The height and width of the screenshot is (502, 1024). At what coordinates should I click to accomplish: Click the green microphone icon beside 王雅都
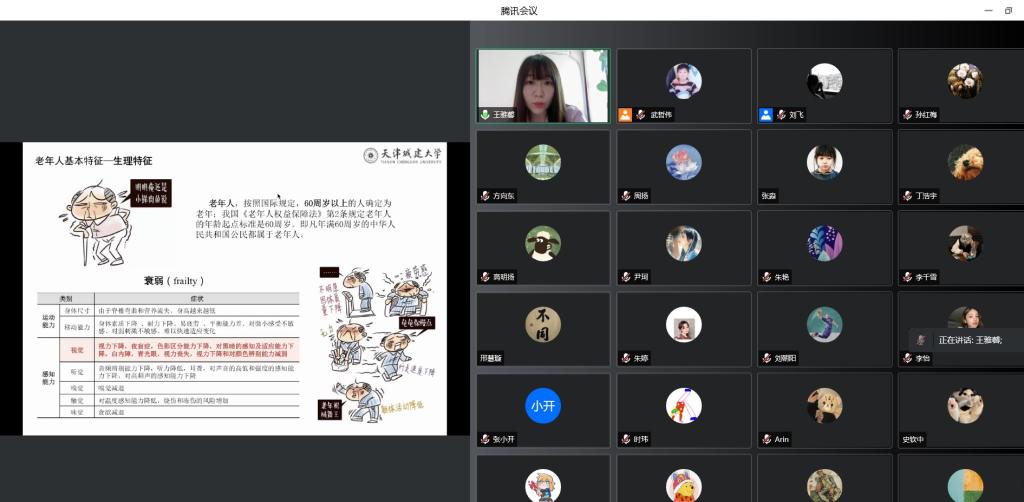tap(485, 115)
